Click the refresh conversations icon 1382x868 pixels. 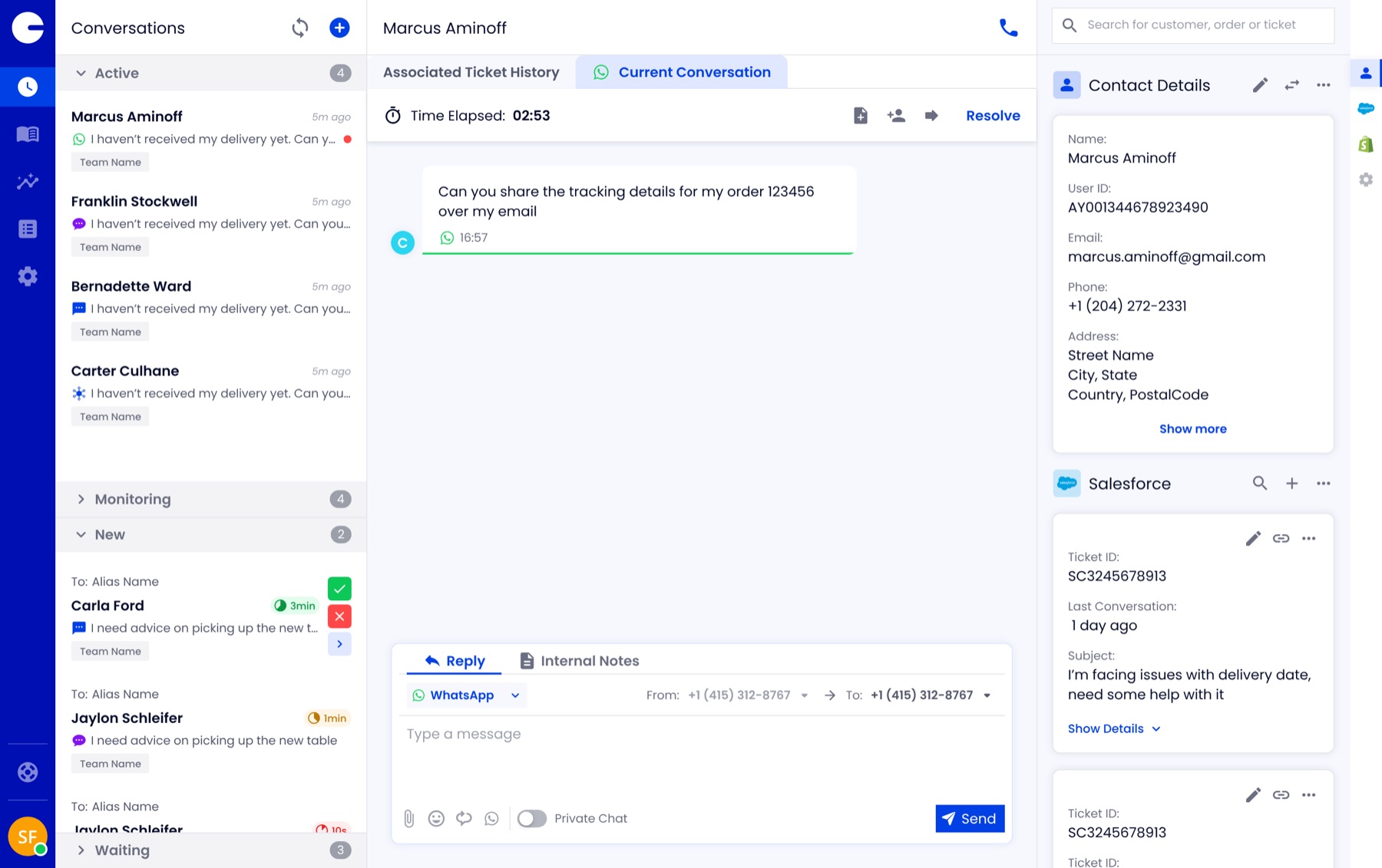pyautogui.click(x=300, y=28)
